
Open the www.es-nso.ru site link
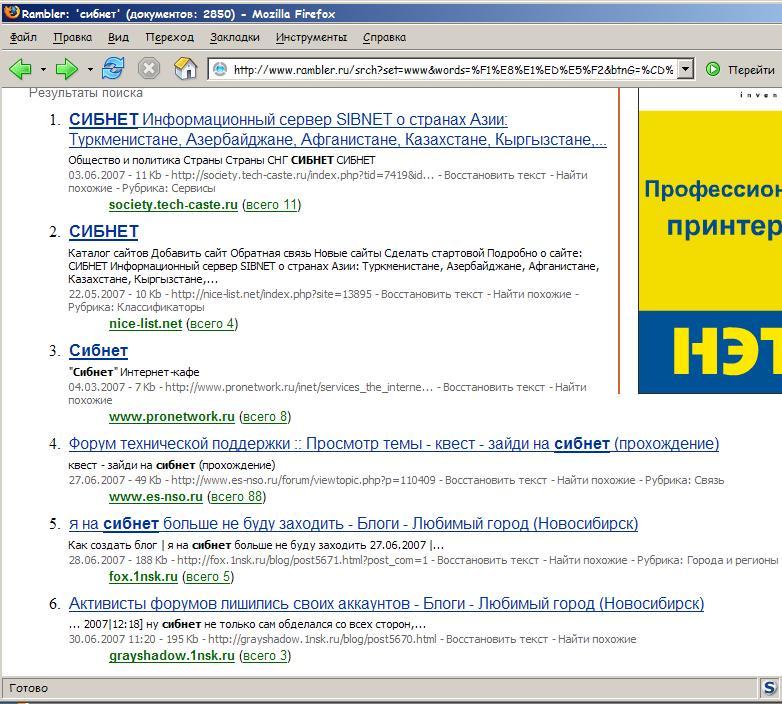click(156, 497)
